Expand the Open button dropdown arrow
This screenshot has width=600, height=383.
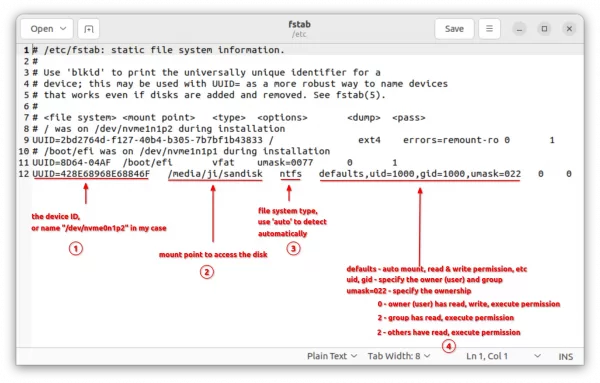coord(64,29)
